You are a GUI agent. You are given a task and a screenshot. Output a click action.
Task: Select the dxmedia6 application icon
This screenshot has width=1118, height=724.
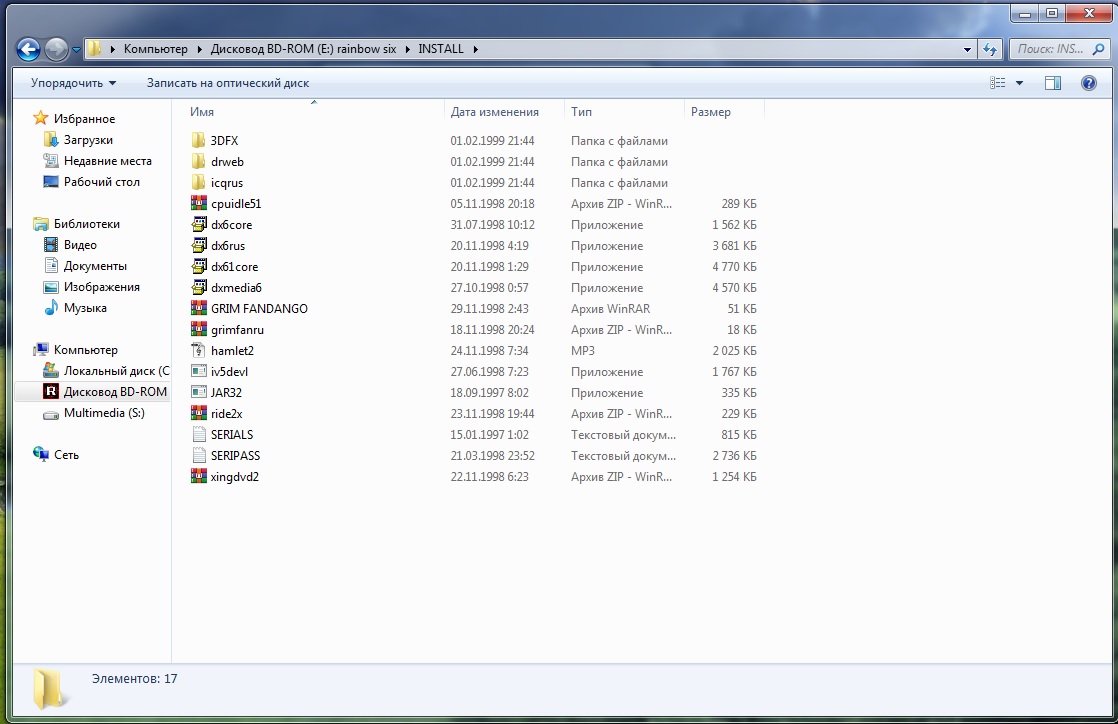198,287
